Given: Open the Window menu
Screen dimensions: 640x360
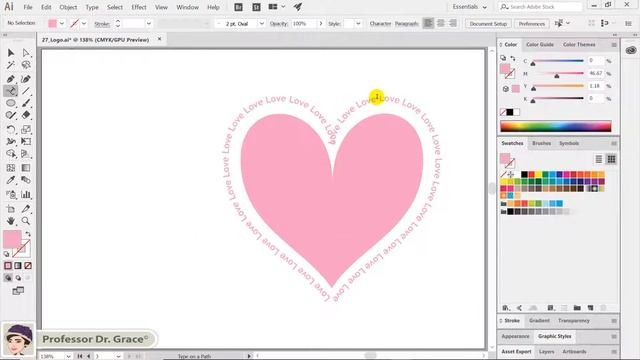Looking at the screenshot, I should tap(187, 7).
